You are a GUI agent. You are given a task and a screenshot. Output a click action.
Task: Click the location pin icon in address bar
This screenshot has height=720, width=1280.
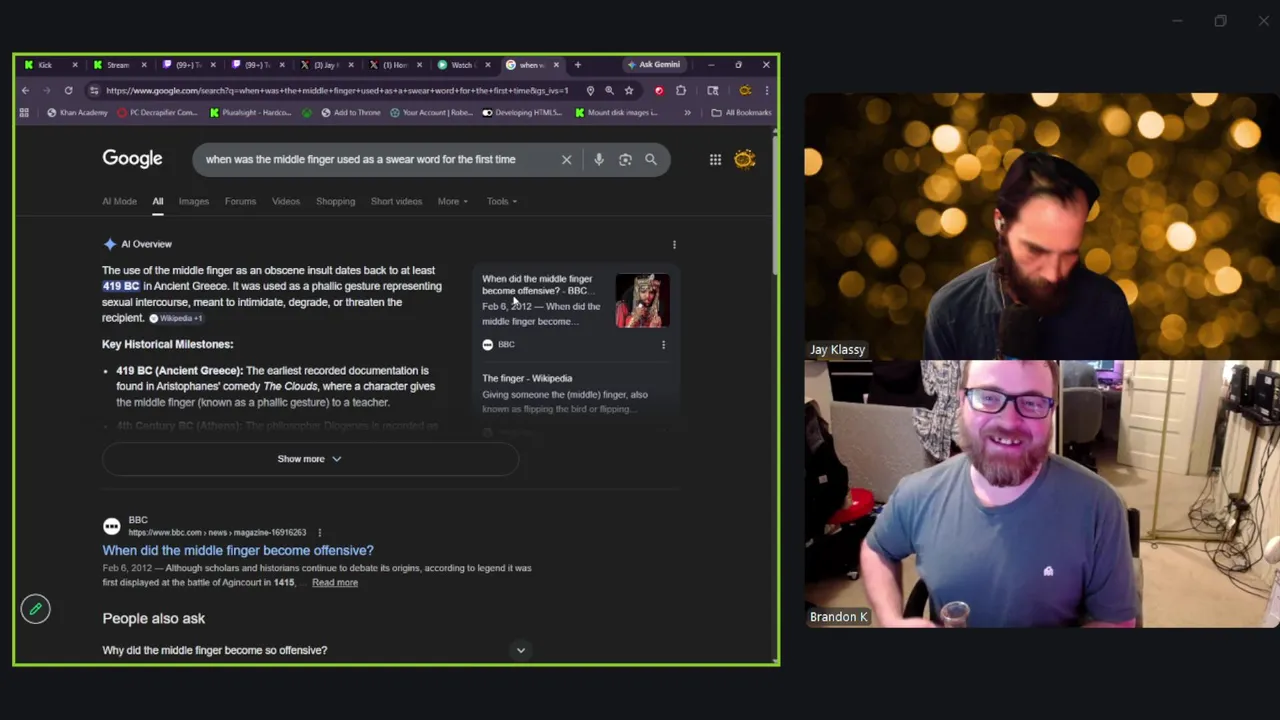[590, 91]
